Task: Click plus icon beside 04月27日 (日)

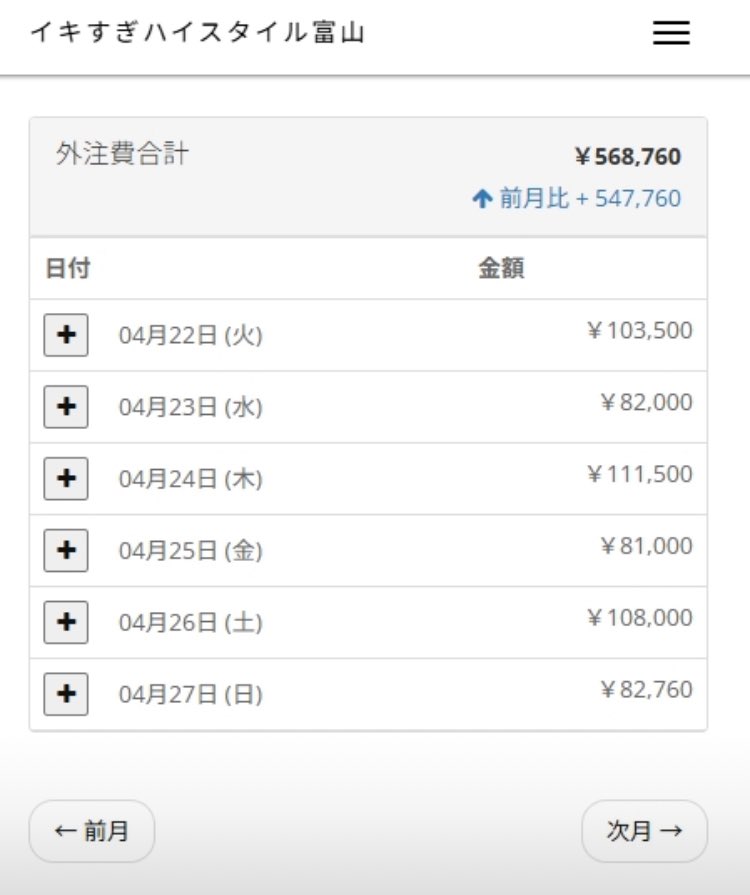Action: pos(66,694)
